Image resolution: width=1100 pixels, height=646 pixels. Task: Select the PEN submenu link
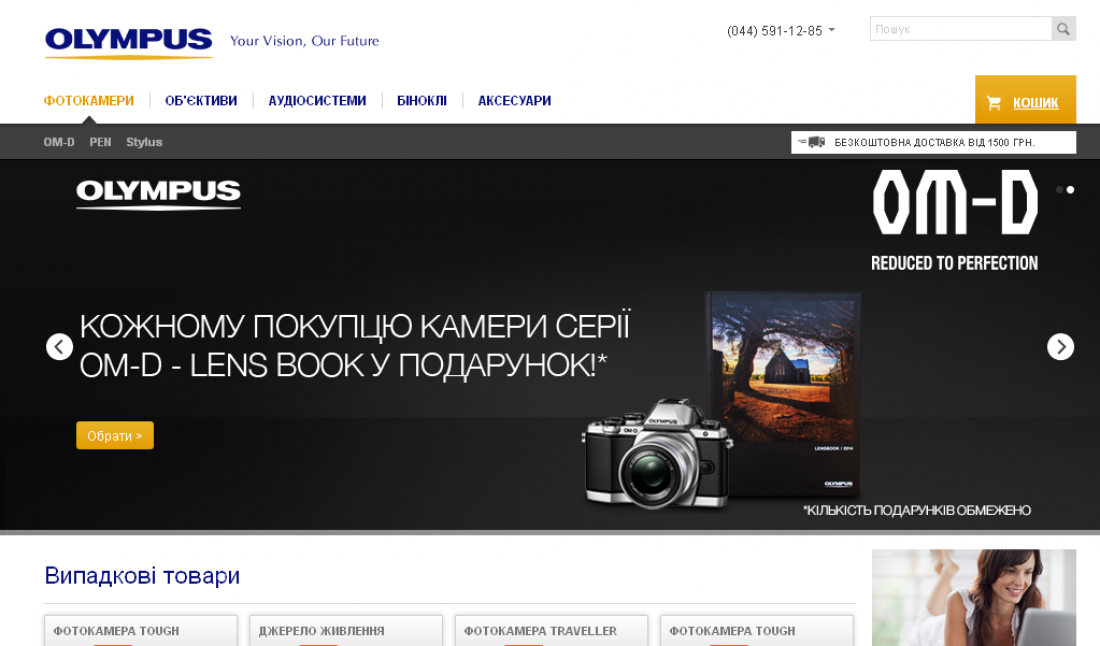click(100, 142)
